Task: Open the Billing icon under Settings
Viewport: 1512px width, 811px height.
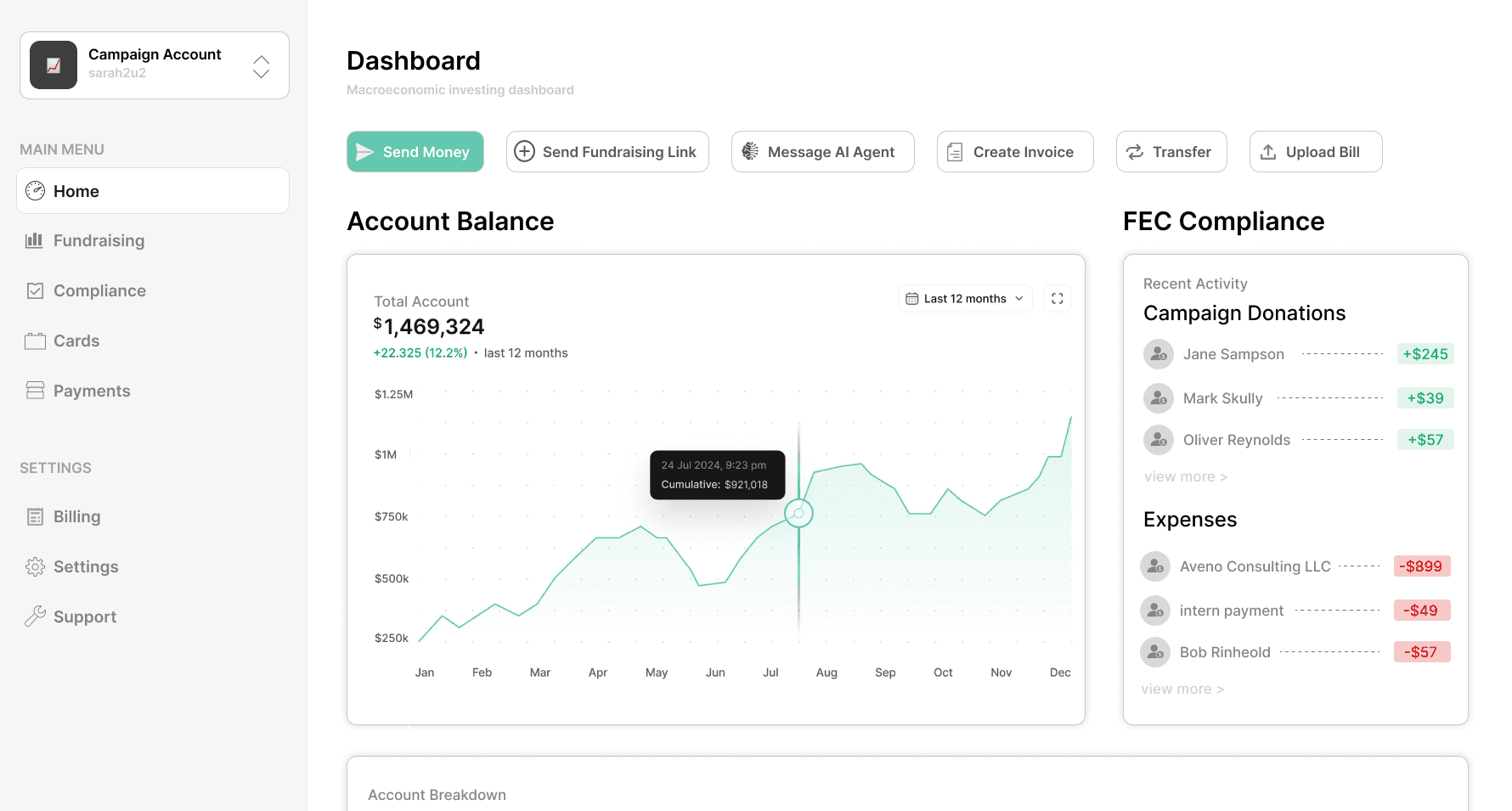Action: click(35, 515)
